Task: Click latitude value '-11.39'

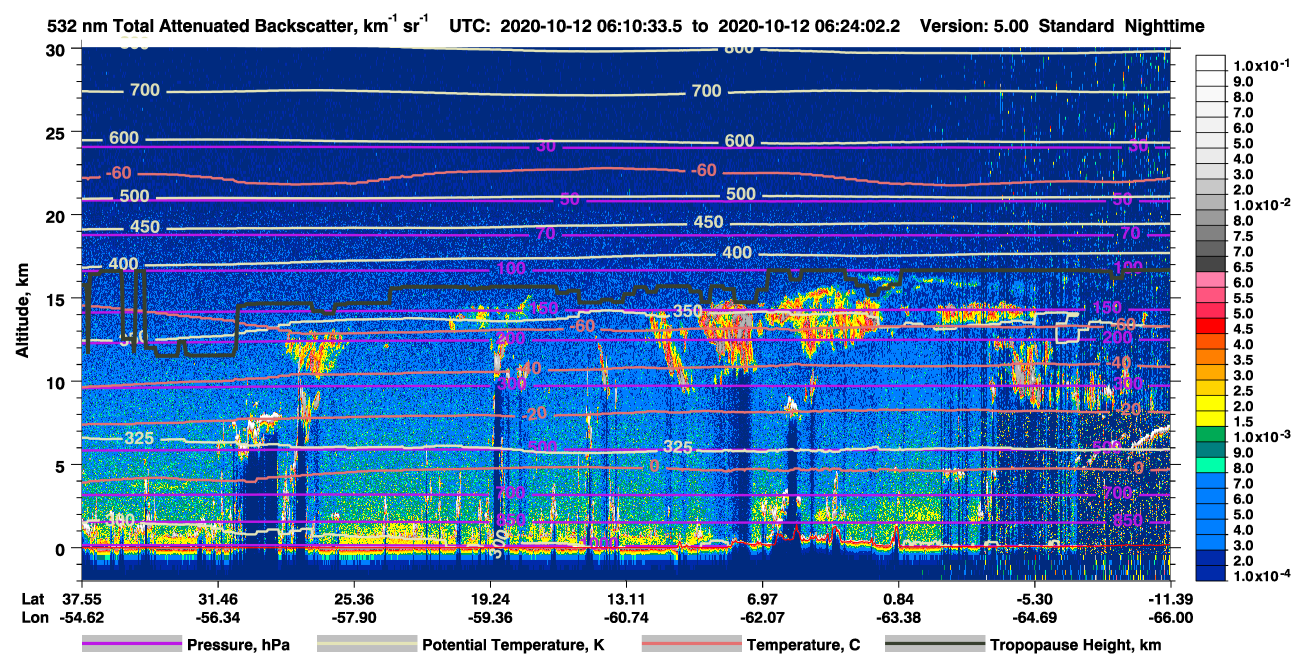Action: (1169, 598)
